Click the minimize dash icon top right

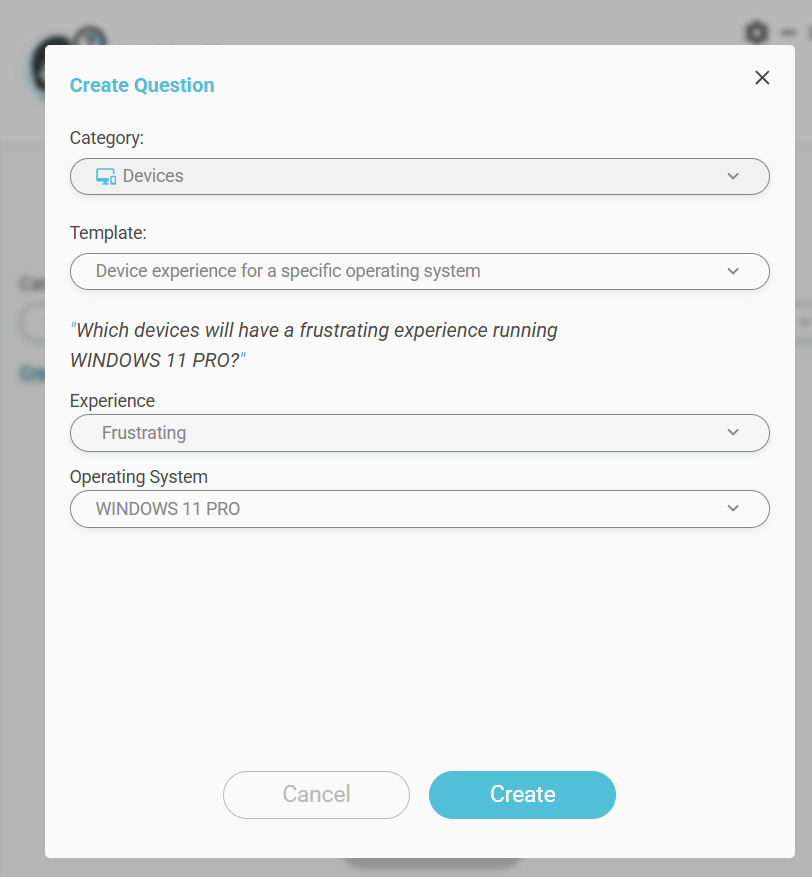786,33
